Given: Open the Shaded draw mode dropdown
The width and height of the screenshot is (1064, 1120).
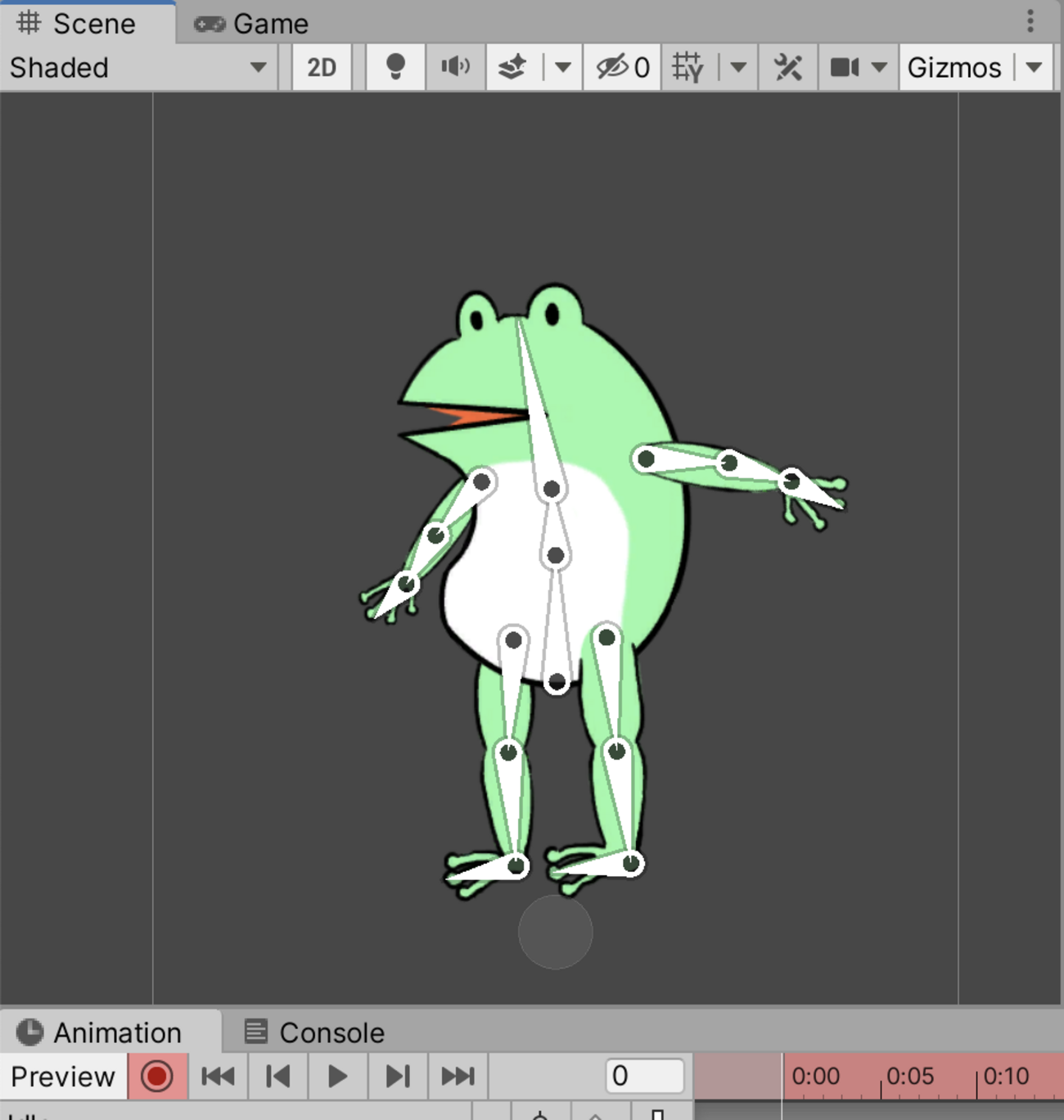Looking at the screenshot, I should 138,67.
